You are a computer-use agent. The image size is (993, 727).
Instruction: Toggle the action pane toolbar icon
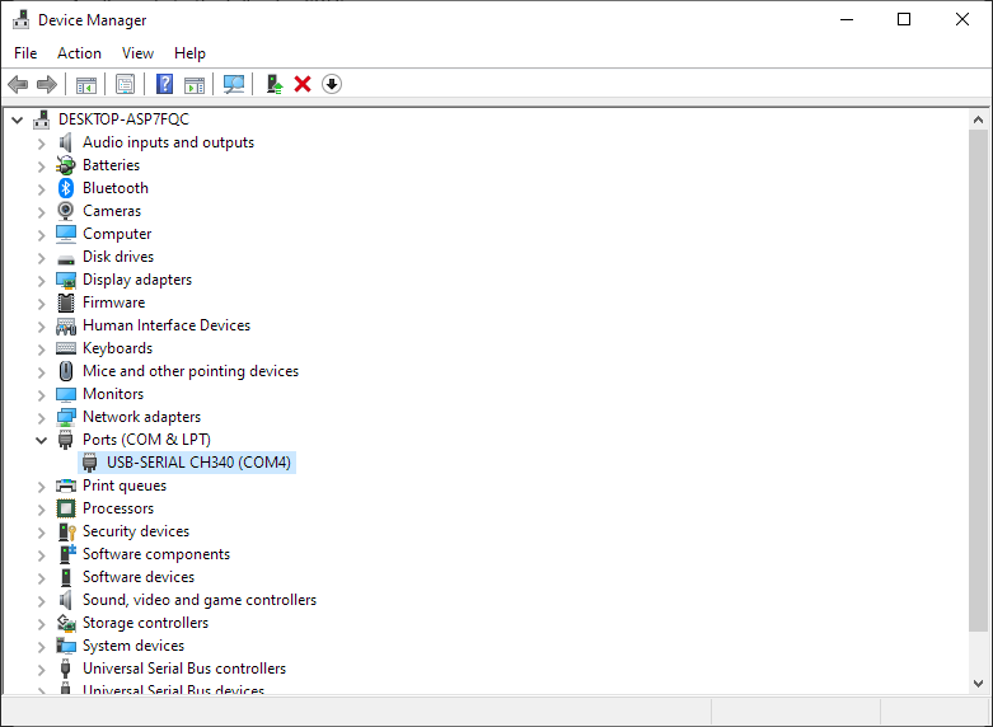tap(194, 84)
